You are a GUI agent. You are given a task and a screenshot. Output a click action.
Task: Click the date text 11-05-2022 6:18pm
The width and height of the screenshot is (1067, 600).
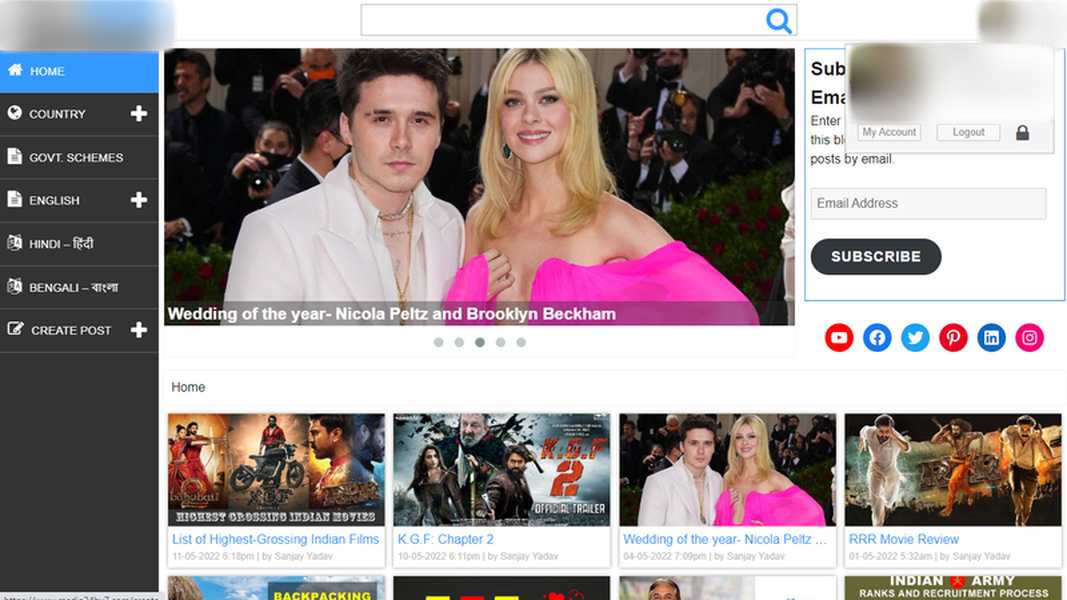[x=213, y=556]
